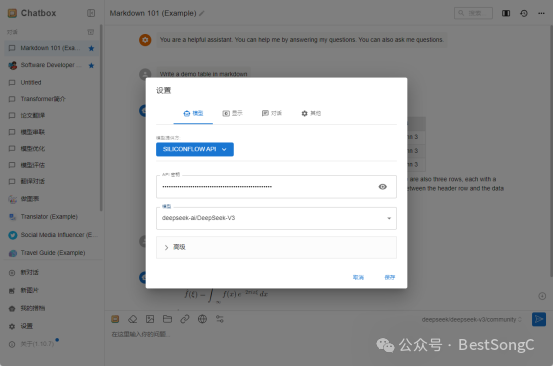This screenshot has width=553, height=367.
Task: Open the 模型 model tab
Action: [193, 113]
